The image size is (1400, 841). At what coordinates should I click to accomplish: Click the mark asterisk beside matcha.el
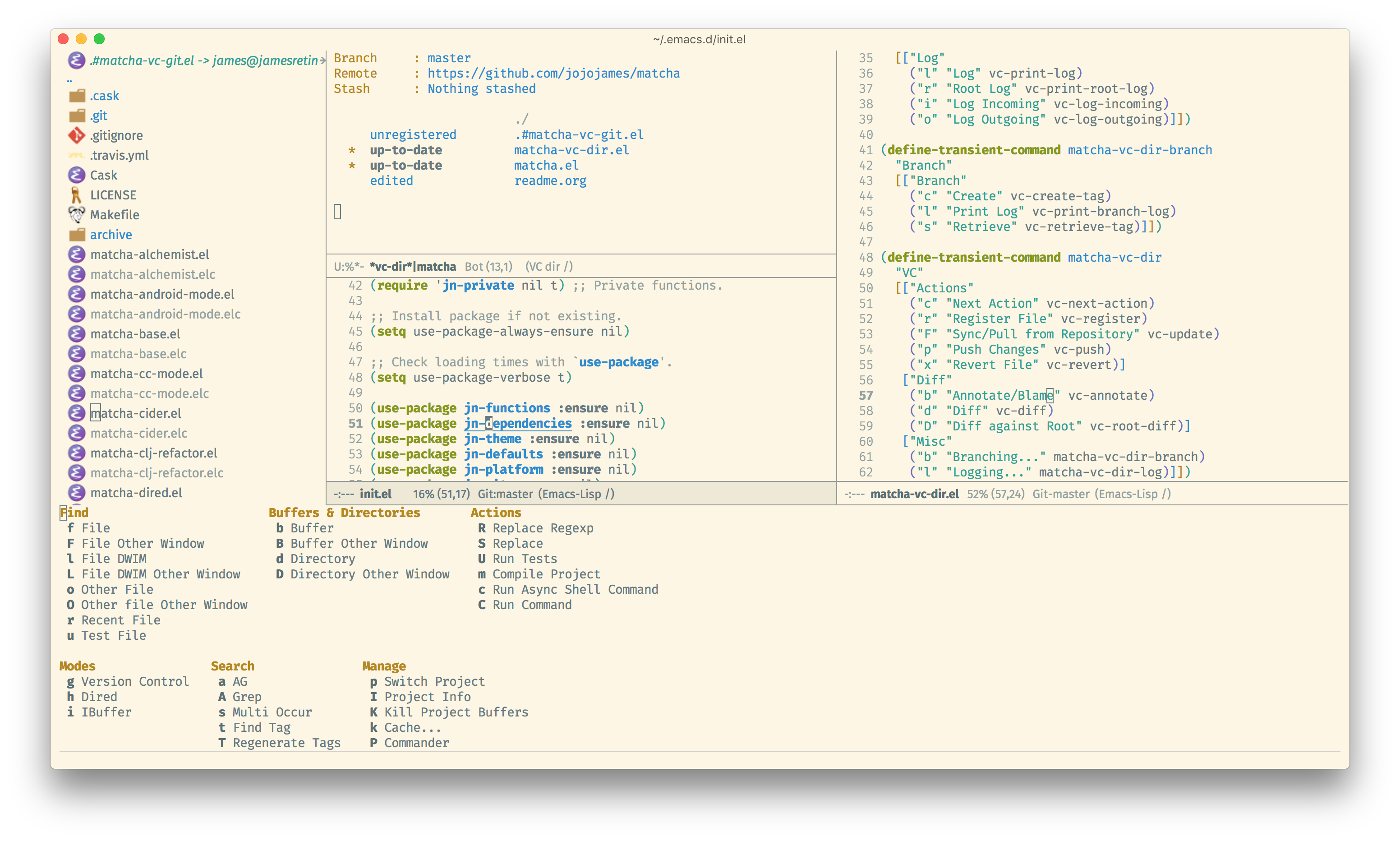[x=352, y=166]
